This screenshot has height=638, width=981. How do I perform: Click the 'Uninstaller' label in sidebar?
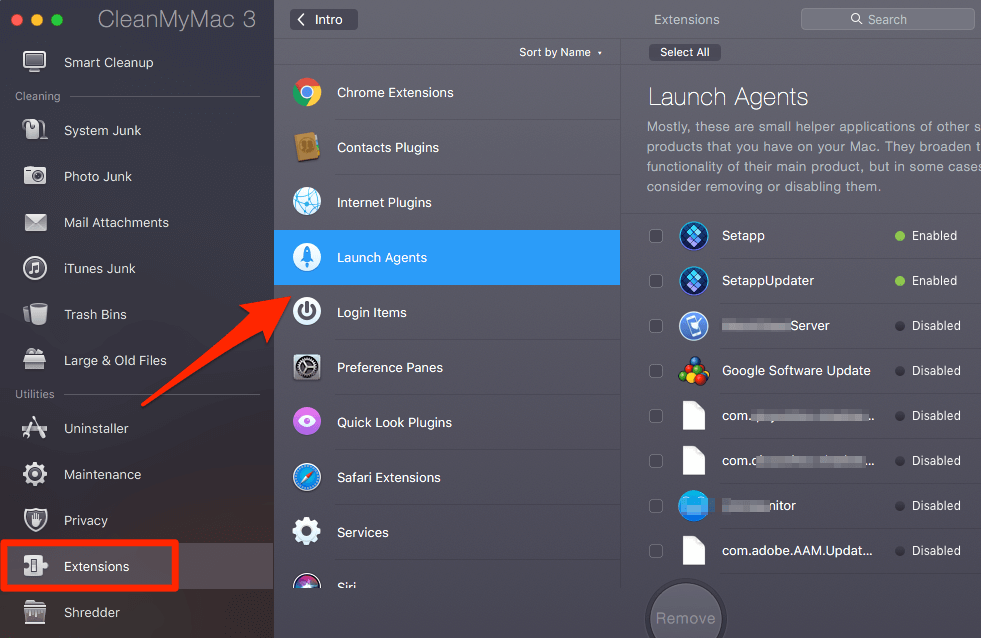coord(96,428)
